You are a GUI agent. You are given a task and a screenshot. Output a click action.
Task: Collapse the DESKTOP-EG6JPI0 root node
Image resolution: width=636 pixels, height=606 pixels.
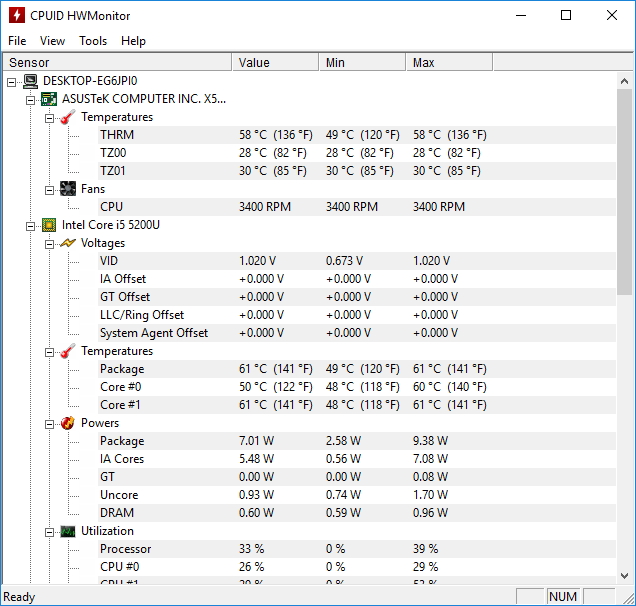(12, 82)
